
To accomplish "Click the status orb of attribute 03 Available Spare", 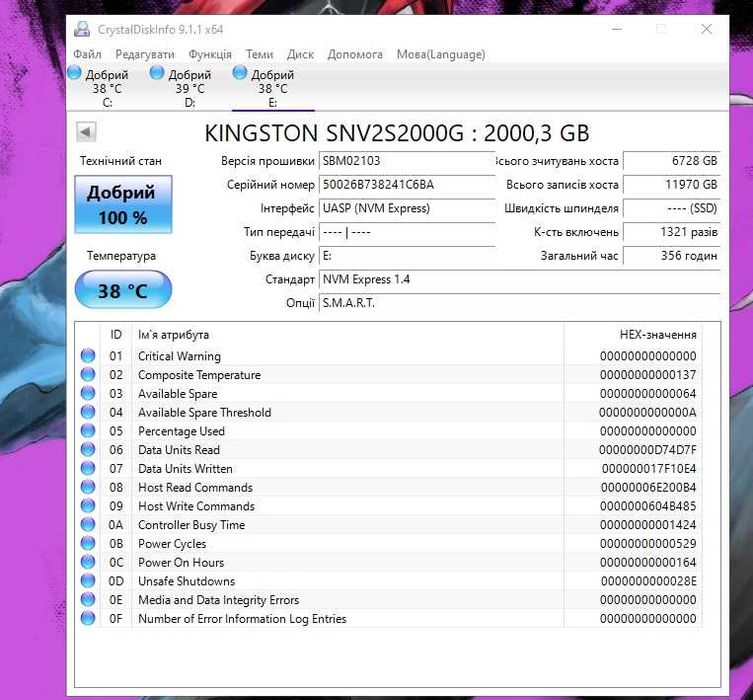I will (88, 393).
